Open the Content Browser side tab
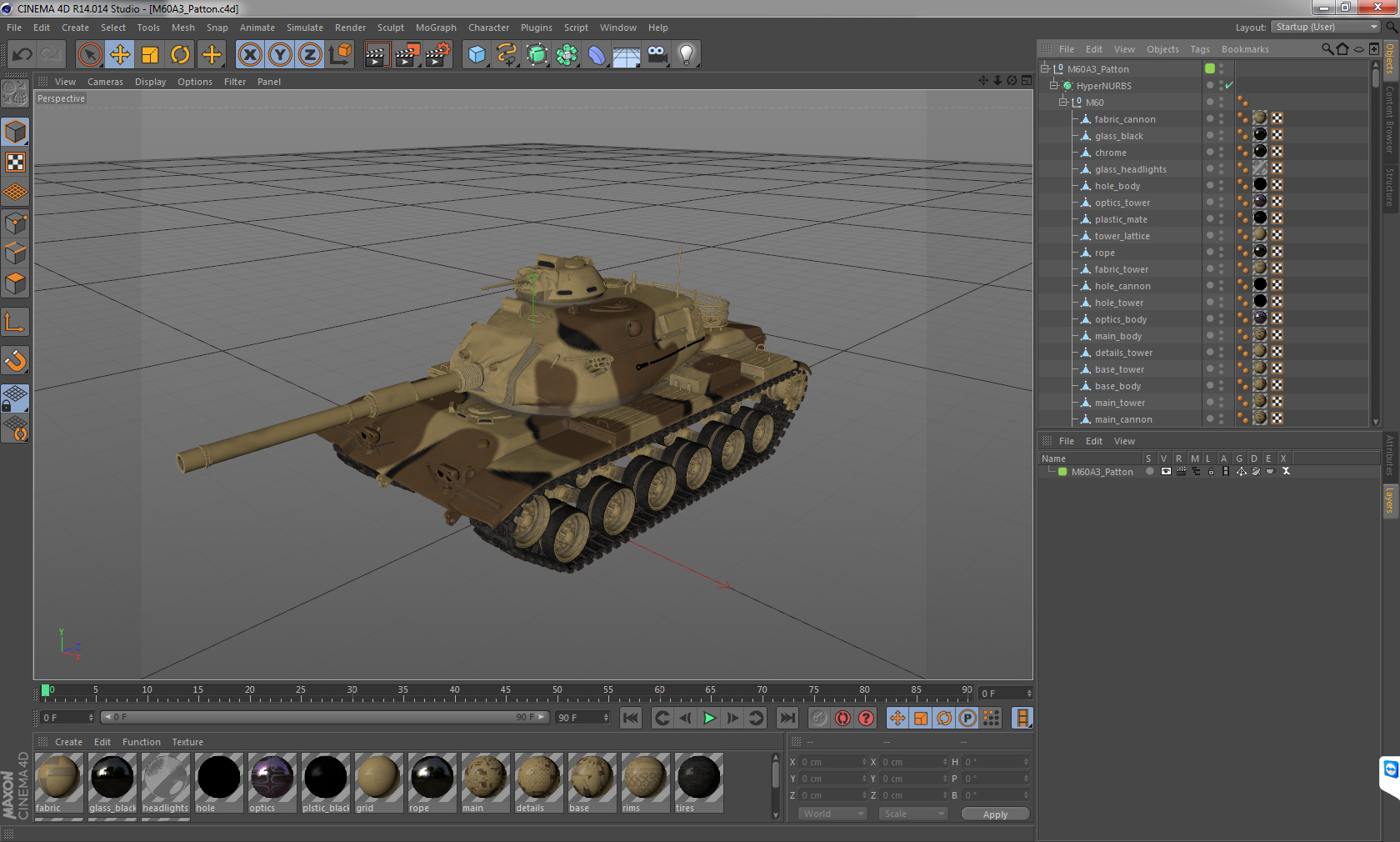This screenshot has width=1400, height=842. pyautogui.click(x=1390, y=119)
